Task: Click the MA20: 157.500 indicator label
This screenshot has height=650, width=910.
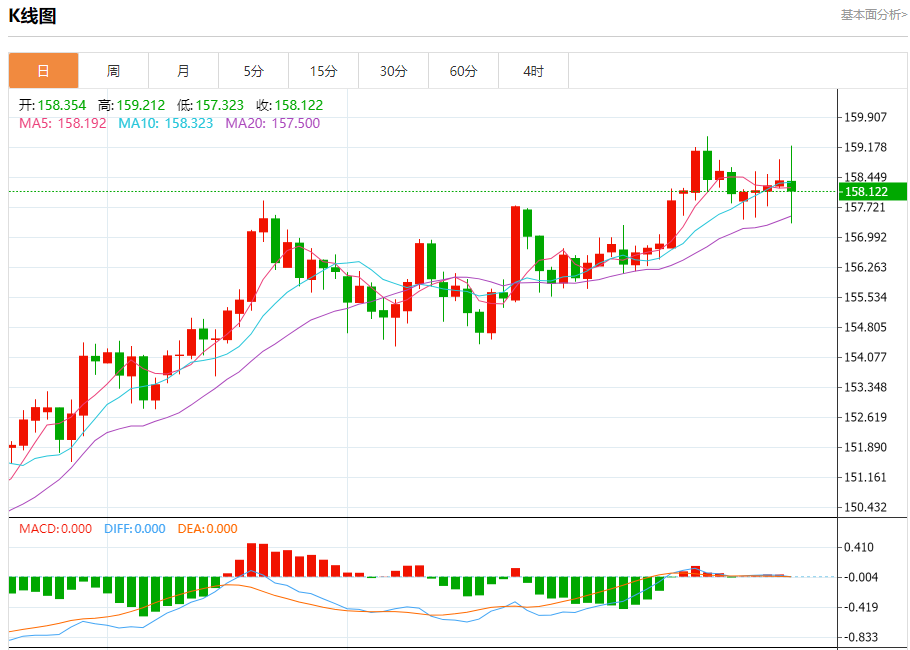Action: 272,123
